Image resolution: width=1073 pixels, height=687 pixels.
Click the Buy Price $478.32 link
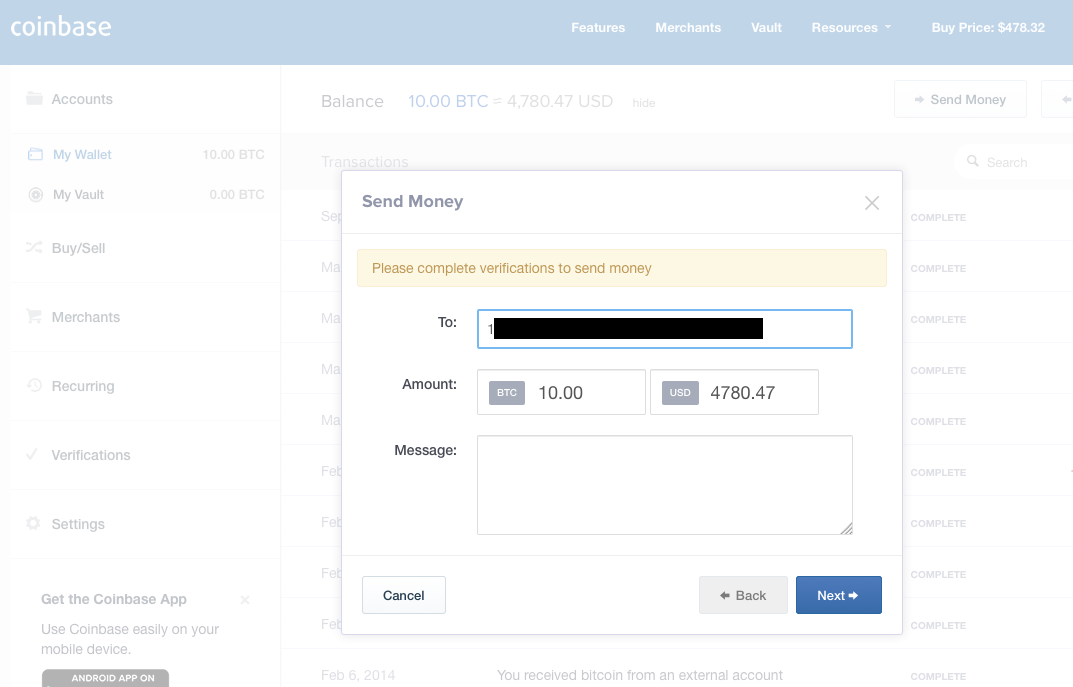(x=988, y=27)
